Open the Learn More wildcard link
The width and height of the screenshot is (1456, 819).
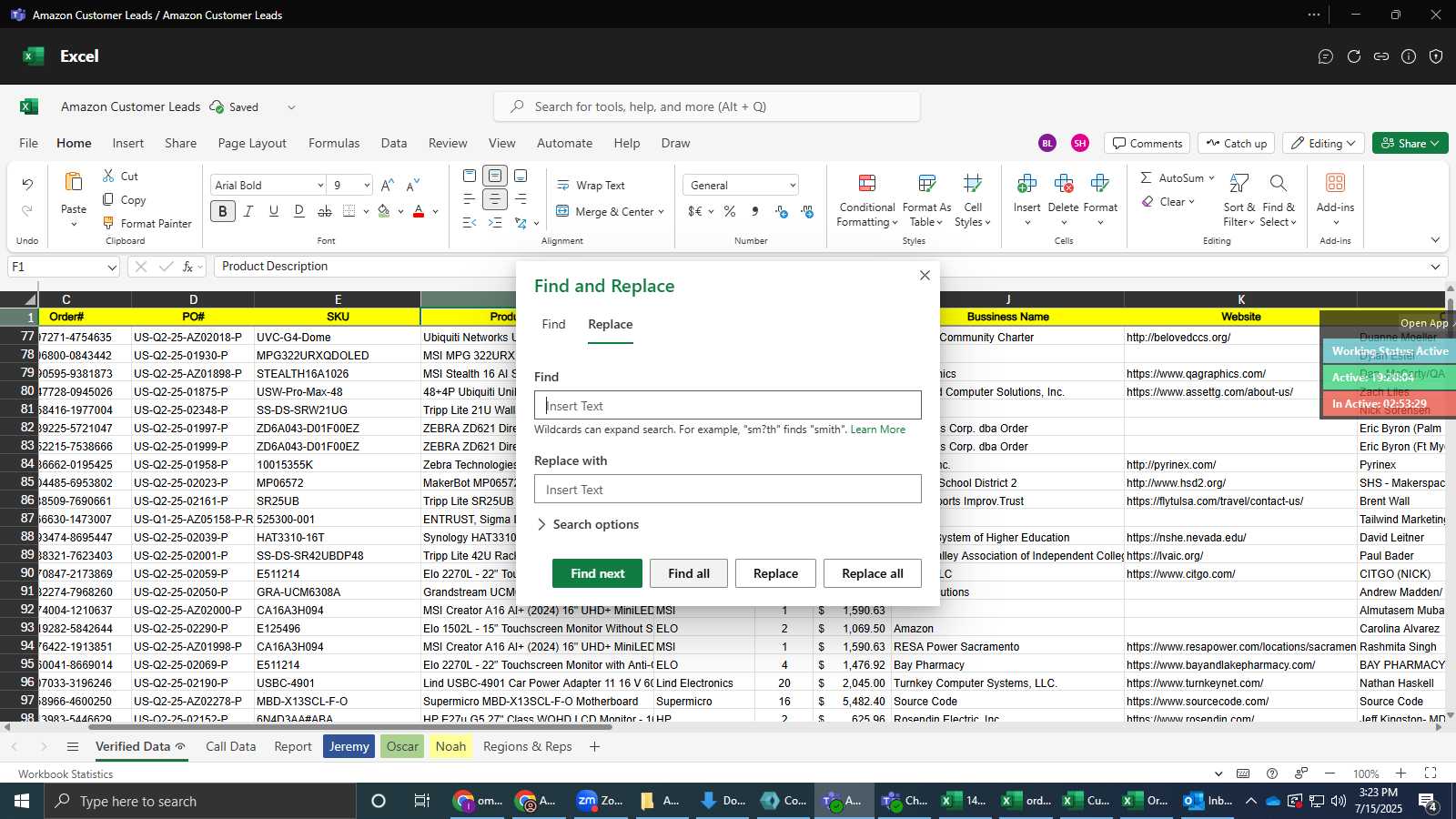878,430
